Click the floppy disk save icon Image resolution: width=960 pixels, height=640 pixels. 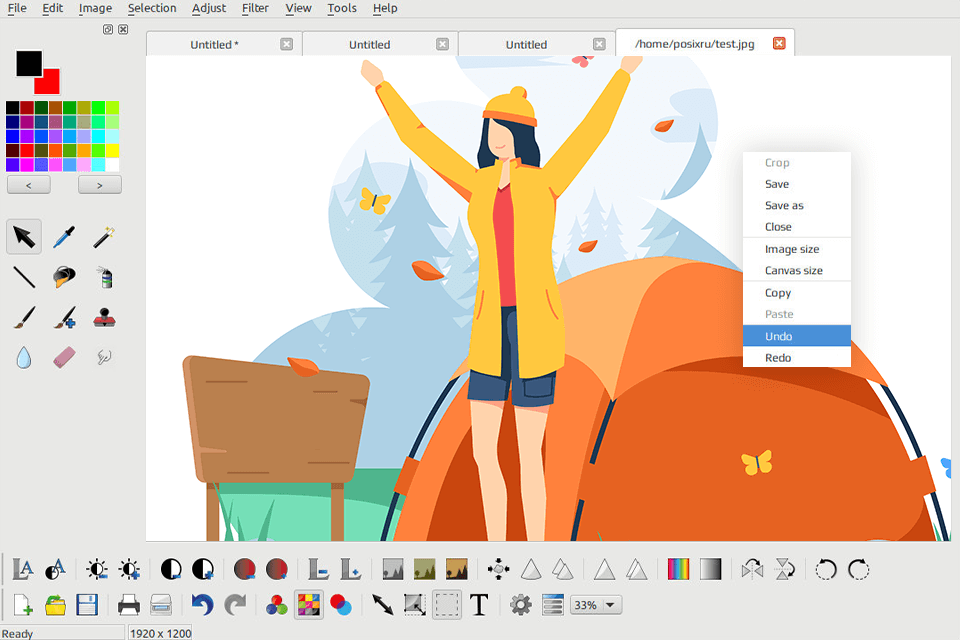click(x=87, y=605)
